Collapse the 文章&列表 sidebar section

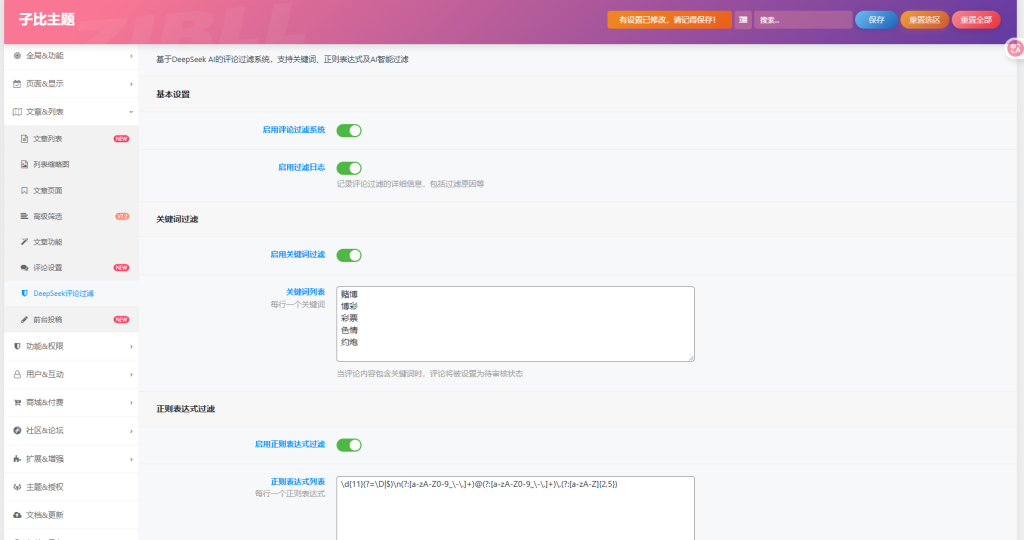pyautogui.click(x=69, y=112)
